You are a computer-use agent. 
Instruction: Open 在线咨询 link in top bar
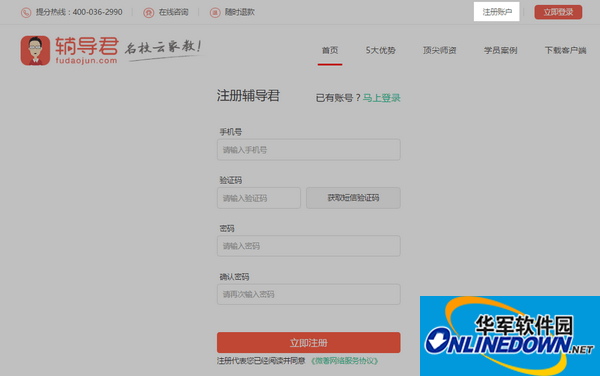click(x=174, y=12)
